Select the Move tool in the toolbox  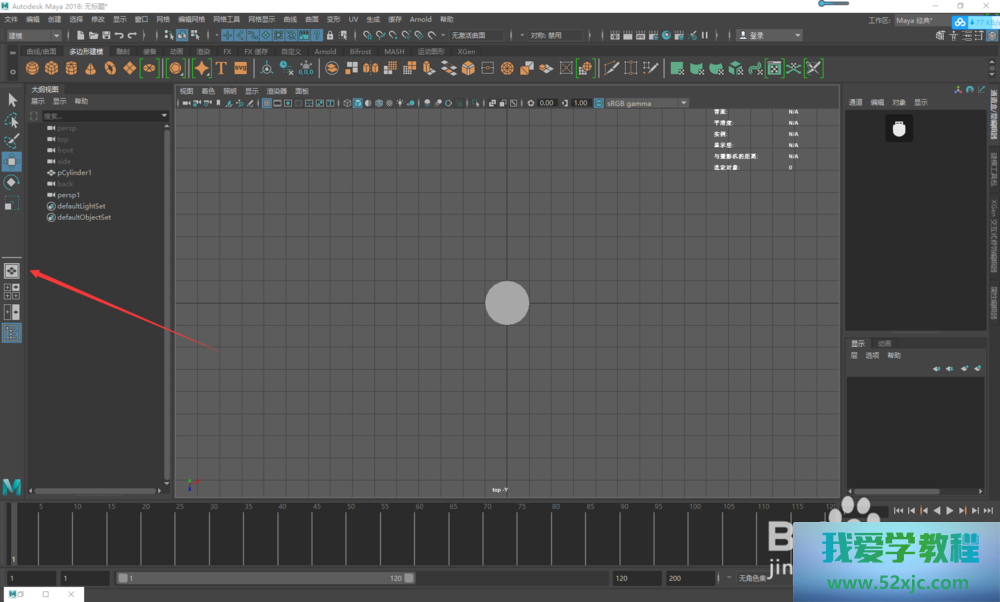click(x=12, y=161)
